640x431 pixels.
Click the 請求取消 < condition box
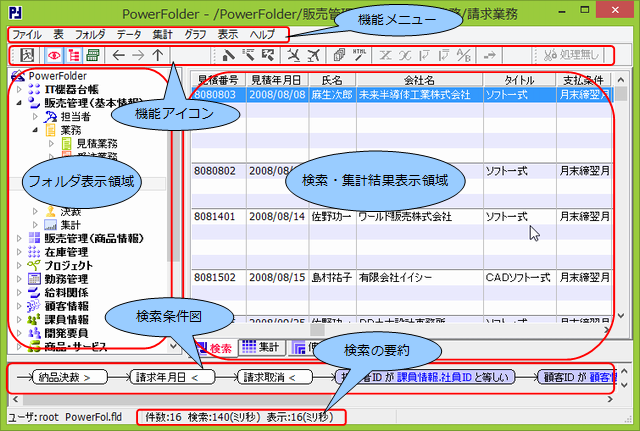[x=275, y=378]
